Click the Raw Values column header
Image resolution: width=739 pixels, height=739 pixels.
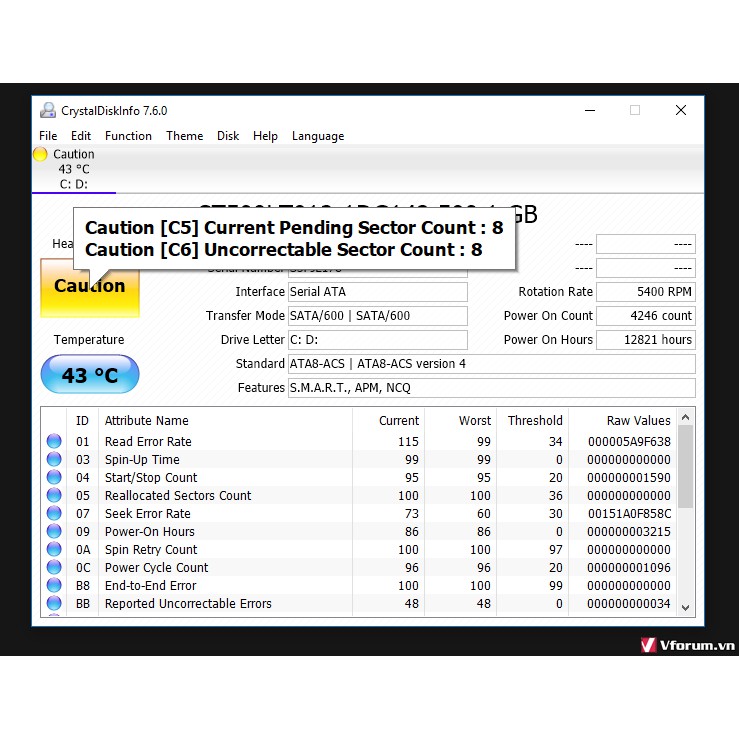638,421
